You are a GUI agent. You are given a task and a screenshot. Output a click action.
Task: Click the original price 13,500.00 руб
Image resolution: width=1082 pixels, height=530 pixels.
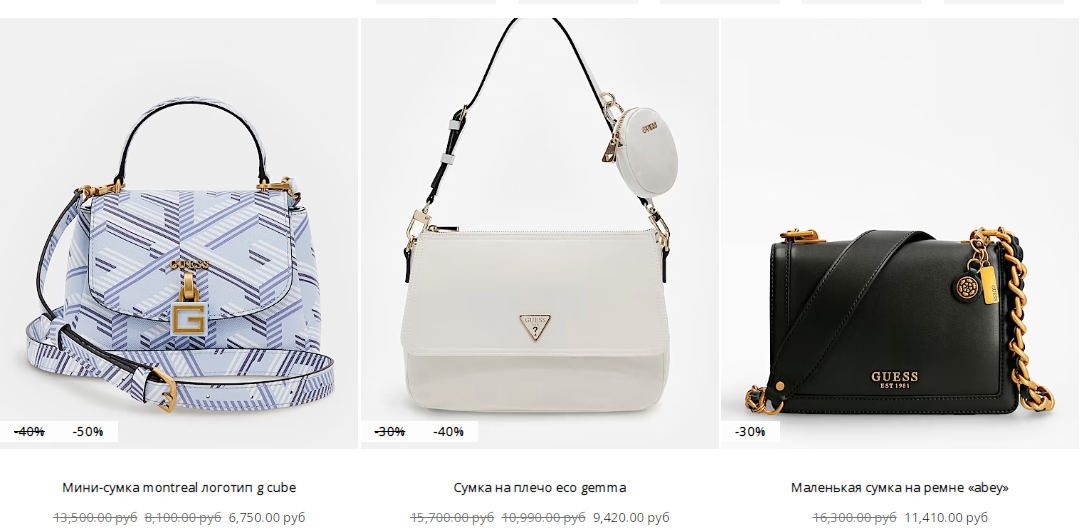[x=95, y=517]
